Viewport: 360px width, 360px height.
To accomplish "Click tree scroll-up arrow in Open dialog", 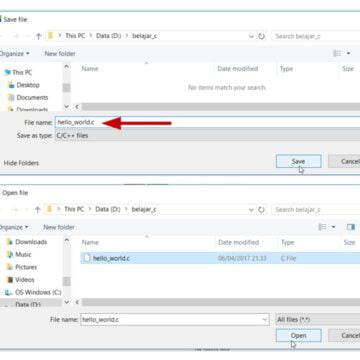I will [66, 240].
